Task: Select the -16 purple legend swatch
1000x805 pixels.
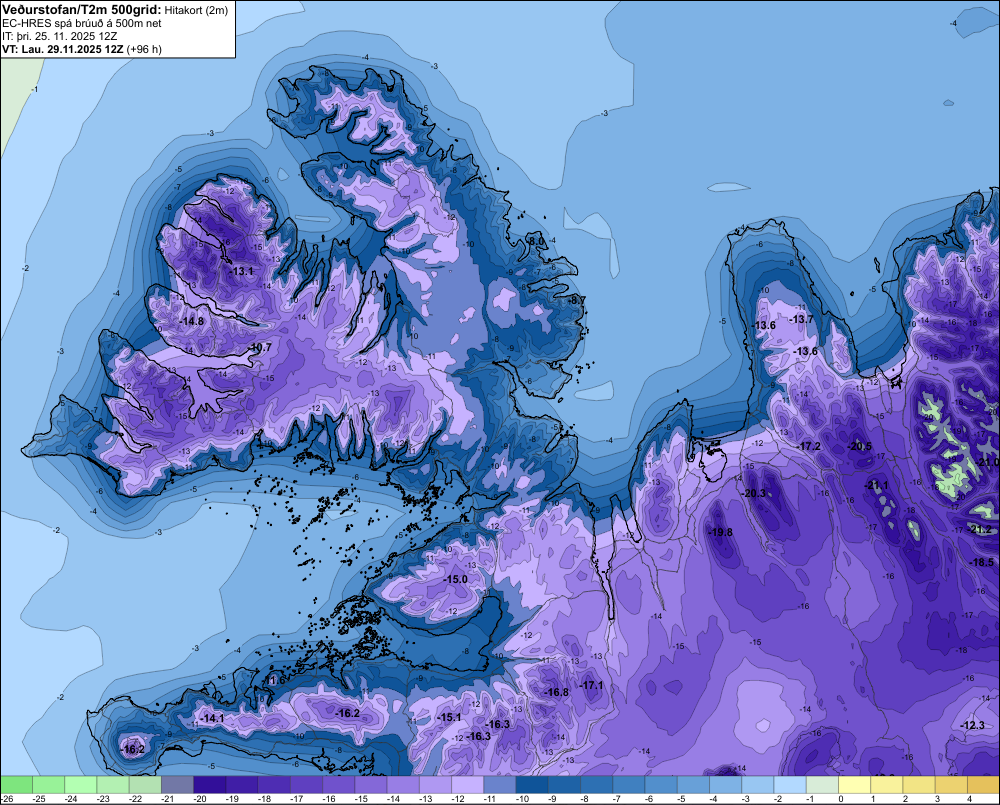Action: tap(339, 785)
